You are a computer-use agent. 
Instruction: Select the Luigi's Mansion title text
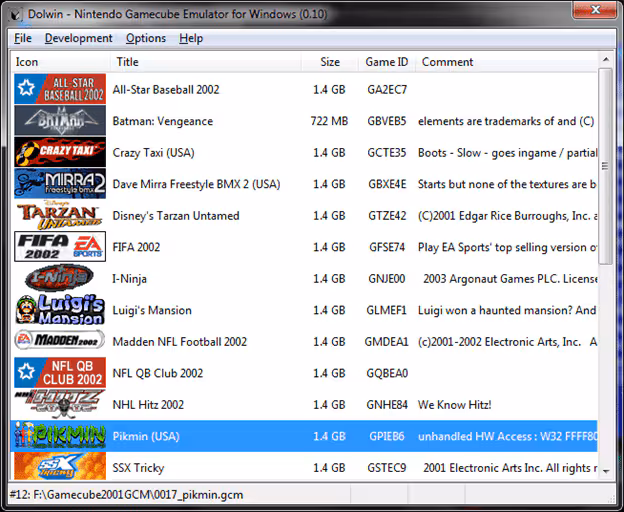152,310
